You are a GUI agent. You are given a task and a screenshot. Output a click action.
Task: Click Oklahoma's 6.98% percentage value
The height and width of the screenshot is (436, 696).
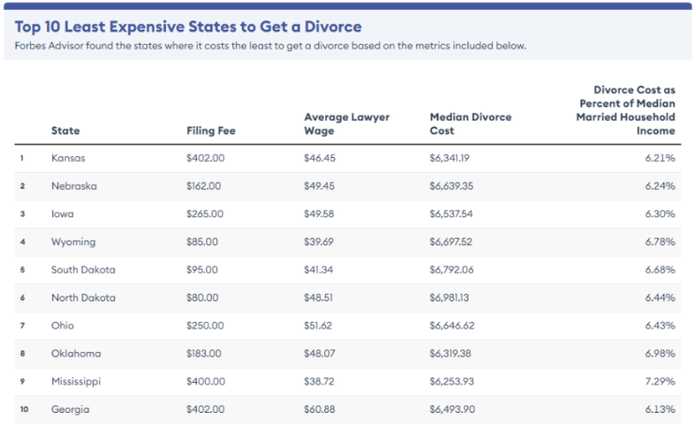(x=660, y=354)
